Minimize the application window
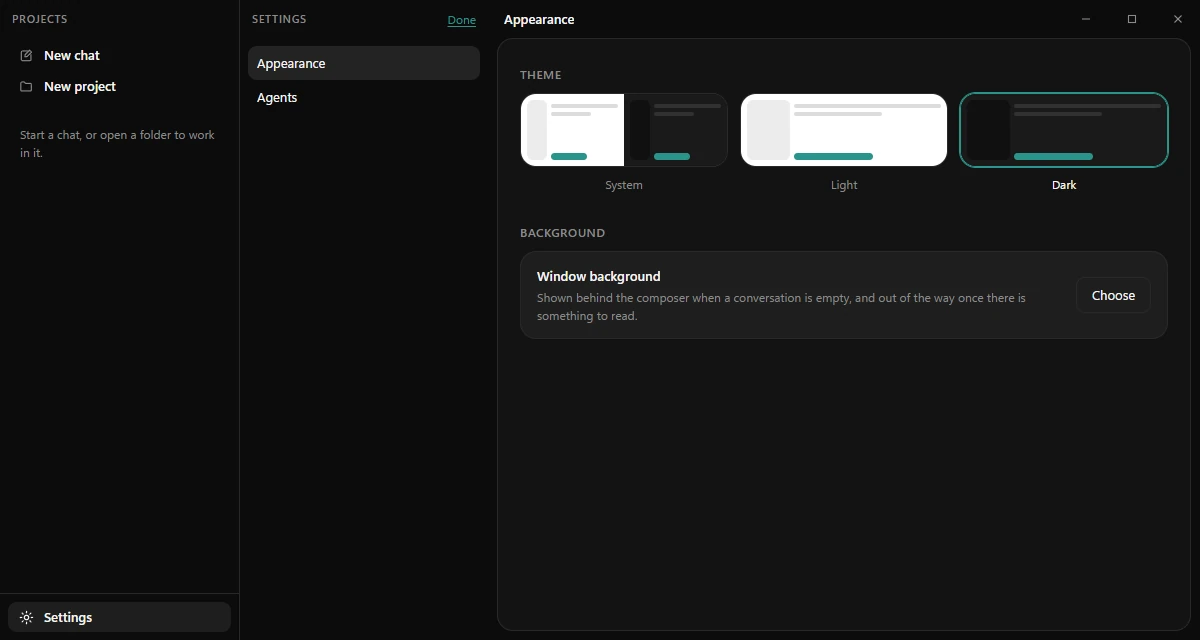Image resolution: width=1200 pixels, height=640 pixels. (x=1086, y=19)
